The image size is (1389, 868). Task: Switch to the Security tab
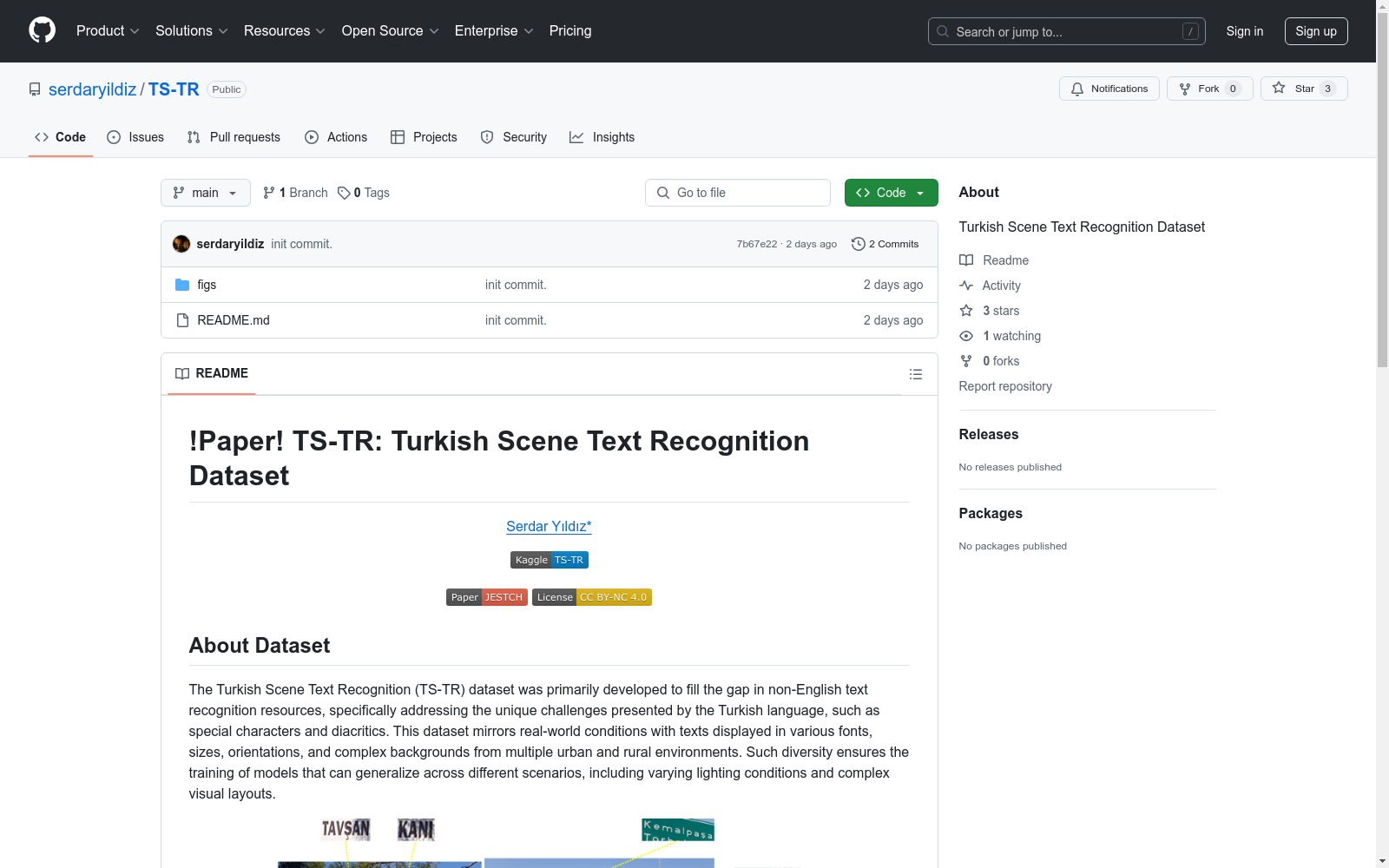pos(514,137)
